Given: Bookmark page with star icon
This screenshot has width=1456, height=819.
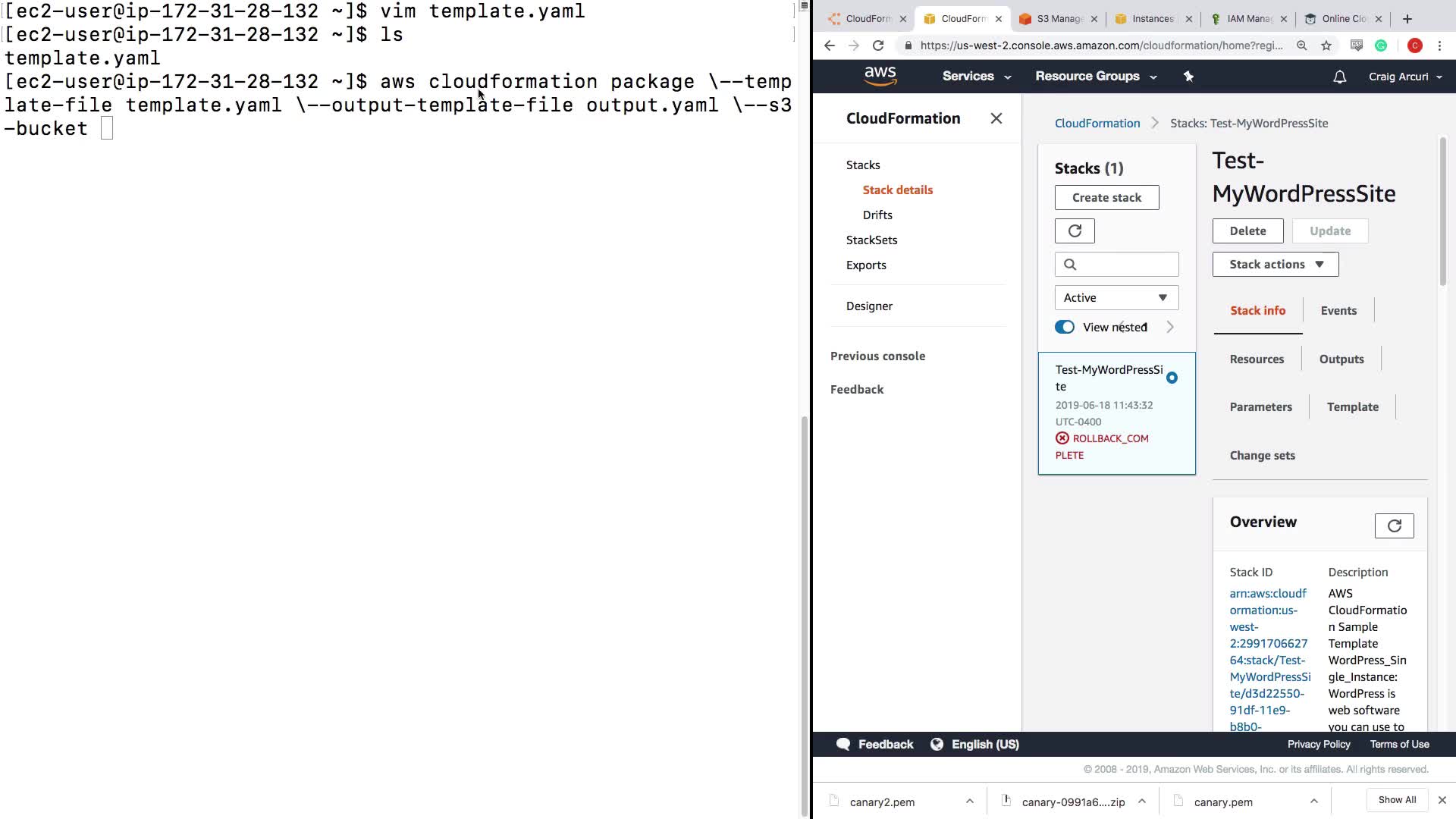Looking at the screenshot, I should (1326, 45).
